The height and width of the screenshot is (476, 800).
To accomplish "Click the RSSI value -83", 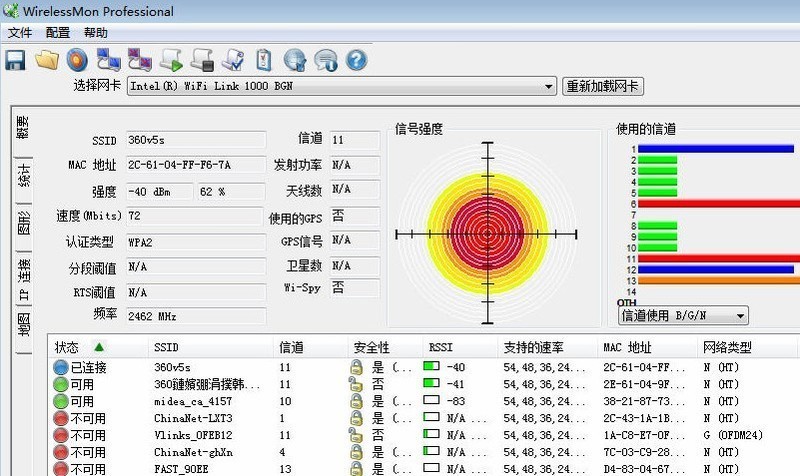I will coord(456,402).
